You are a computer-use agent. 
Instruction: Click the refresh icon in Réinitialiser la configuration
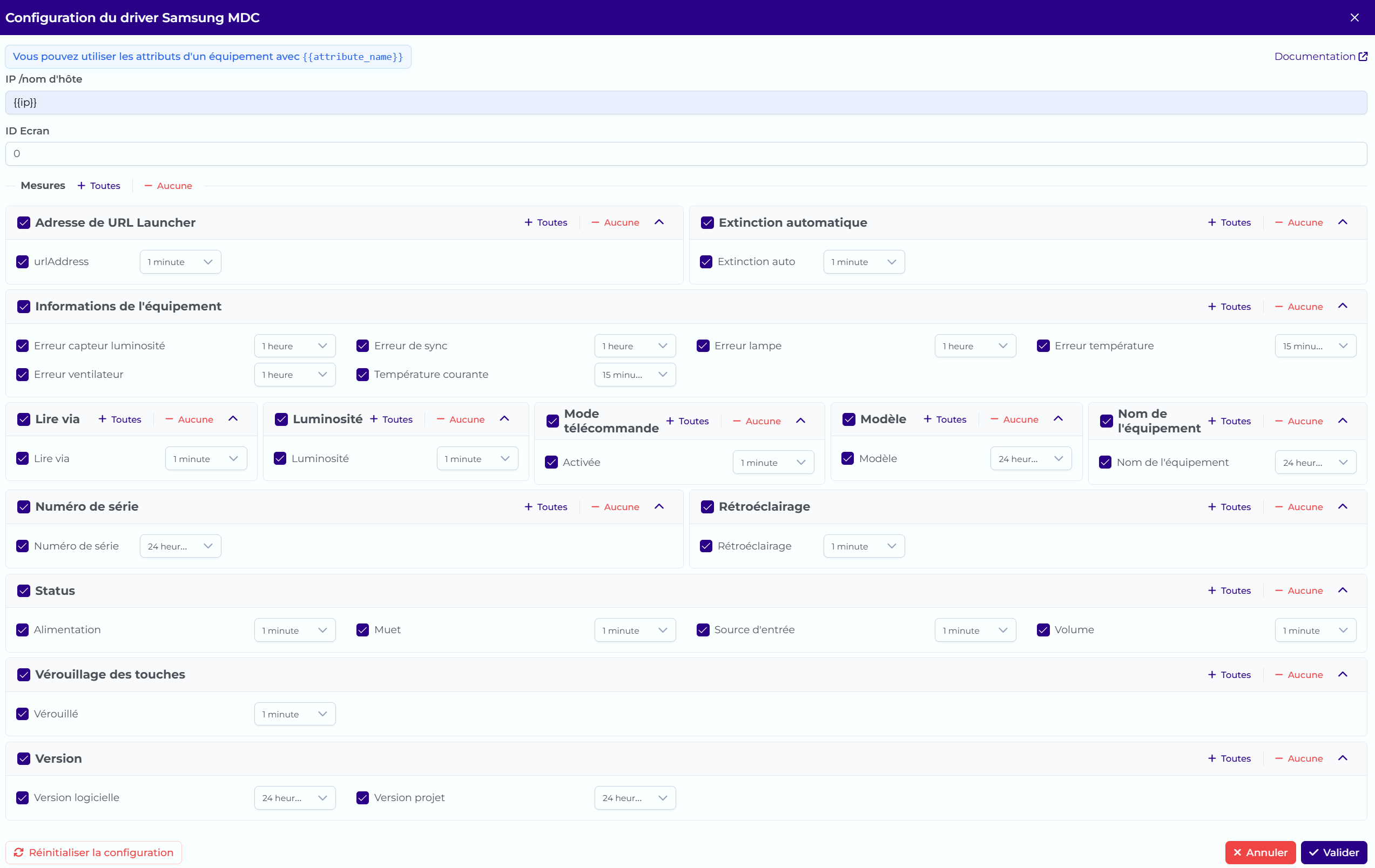tap(19, 852)
